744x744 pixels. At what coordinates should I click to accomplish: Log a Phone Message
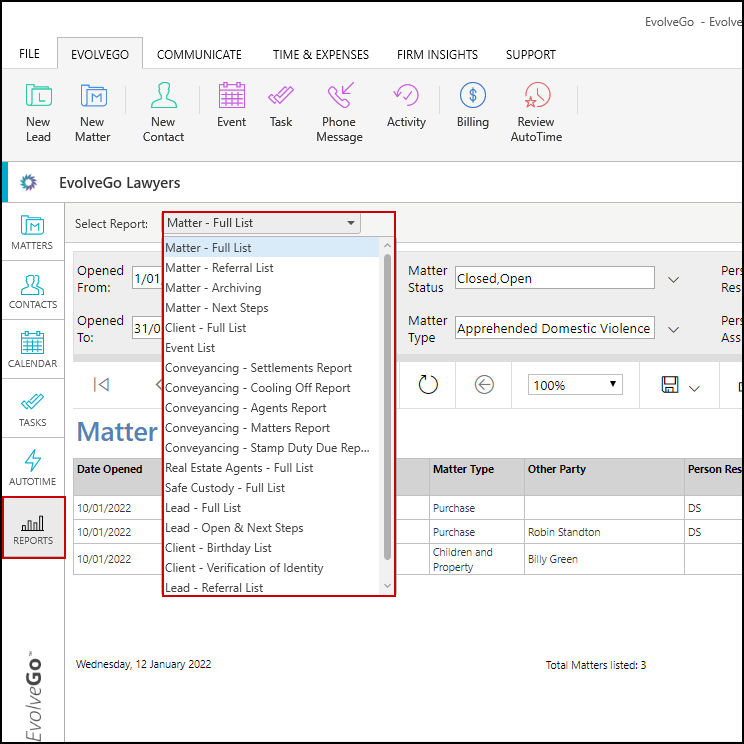[339, 113]
